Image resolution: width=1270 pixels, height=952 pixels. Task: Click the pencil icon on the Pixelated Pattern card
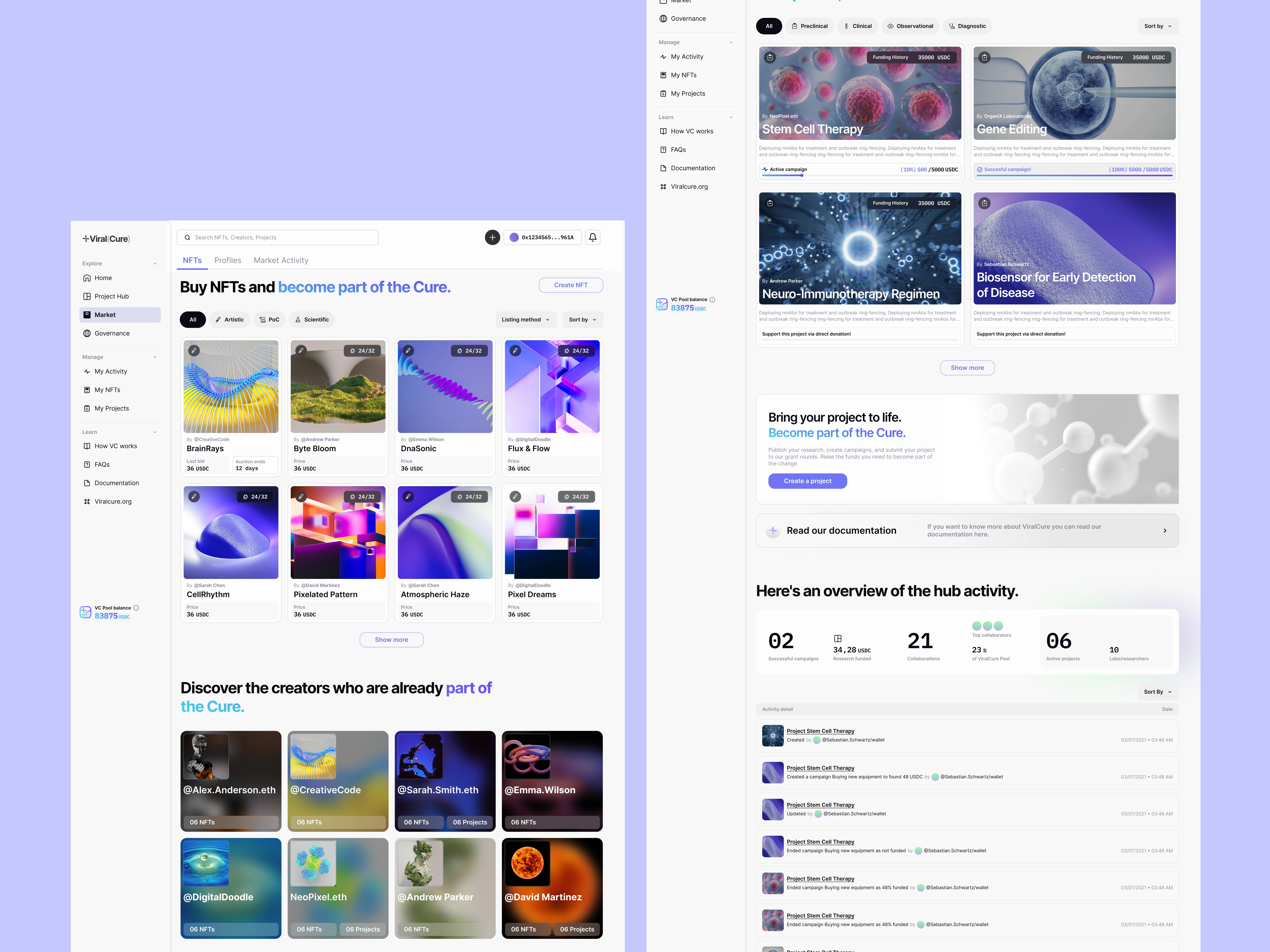[x=301, y=496]
